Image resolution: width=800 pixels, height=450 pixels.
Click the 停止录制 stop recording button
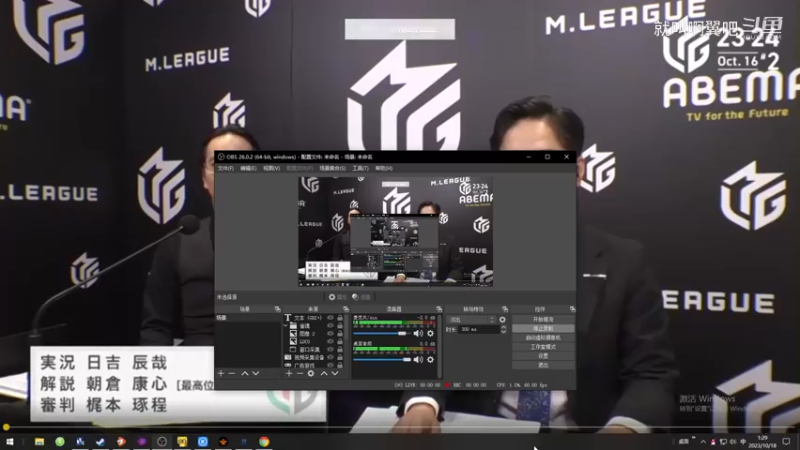tap(543, 329)
